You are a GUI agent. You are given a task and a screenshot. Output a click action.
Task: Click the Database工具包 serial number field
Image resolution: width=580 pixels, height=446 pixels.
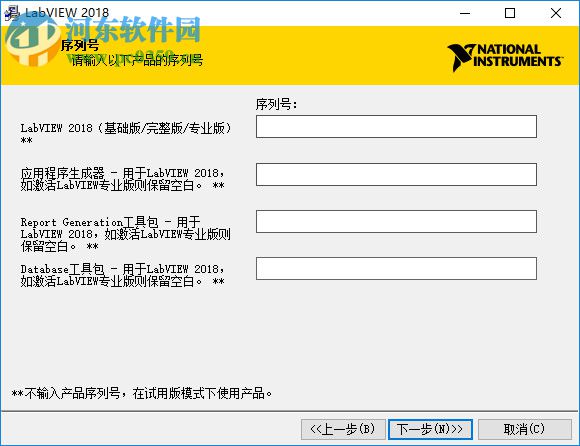[396, 268]
